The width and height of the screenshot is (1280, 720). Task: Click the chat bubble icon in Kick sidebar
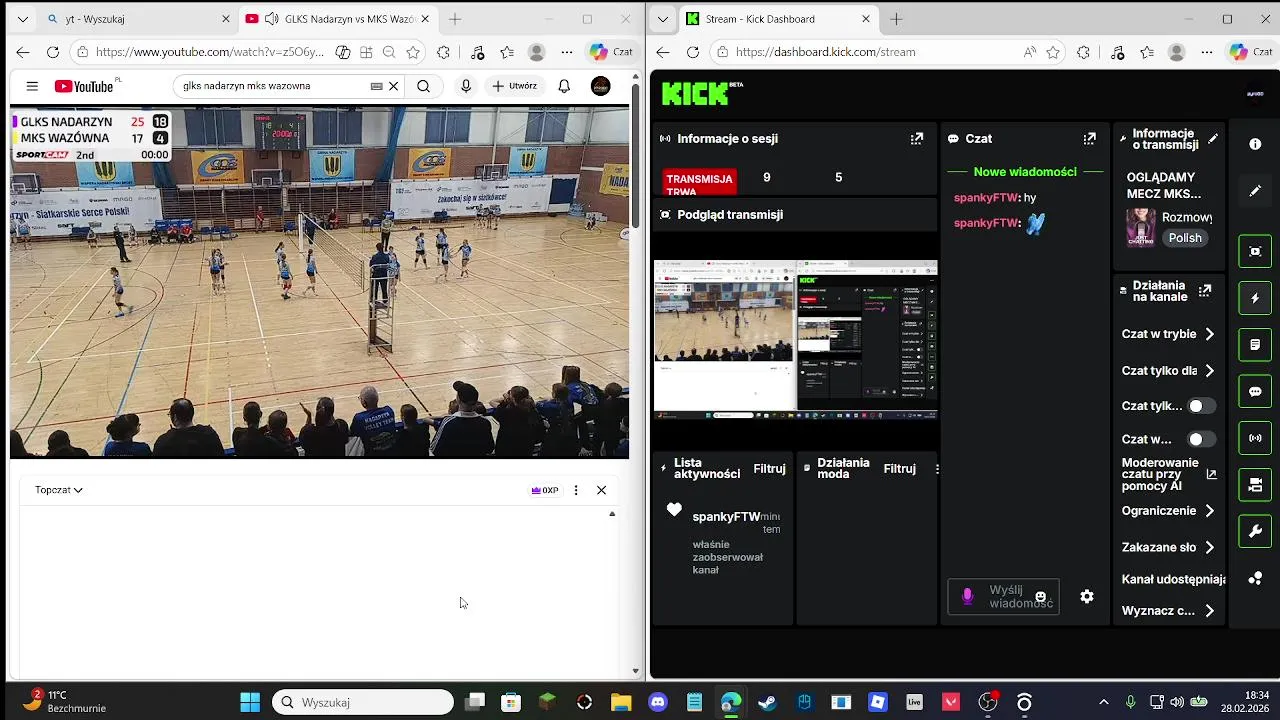(x=1255, y=392)
